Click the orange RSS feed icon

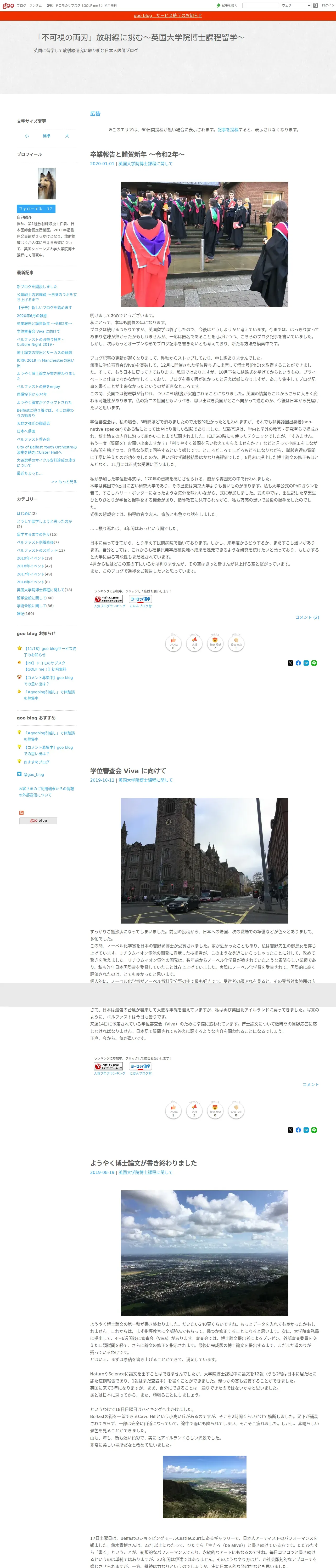21,812
